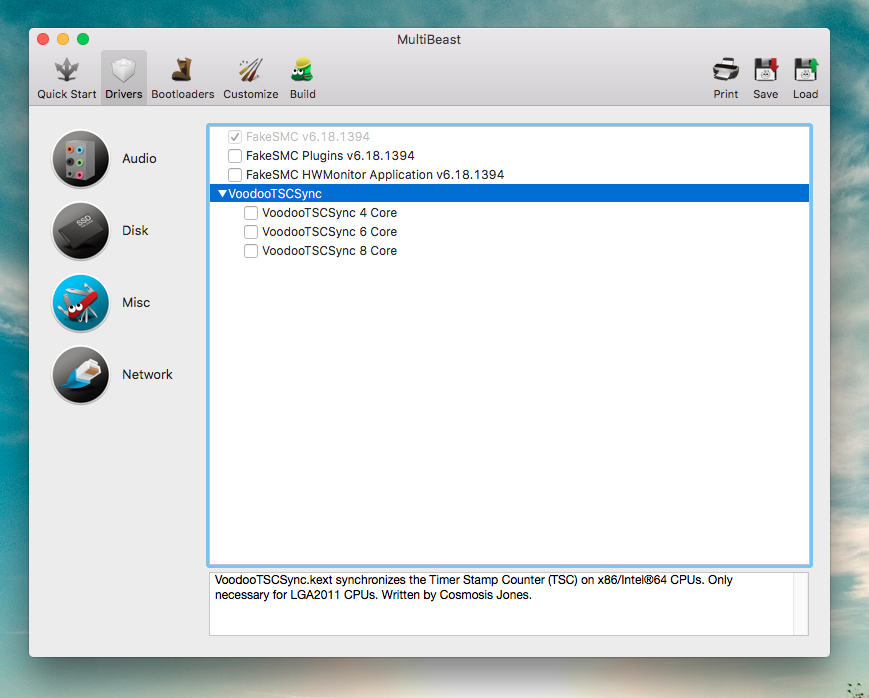Click the Disk category label
This screenshot has height=698, width=869.
point(135,231)
